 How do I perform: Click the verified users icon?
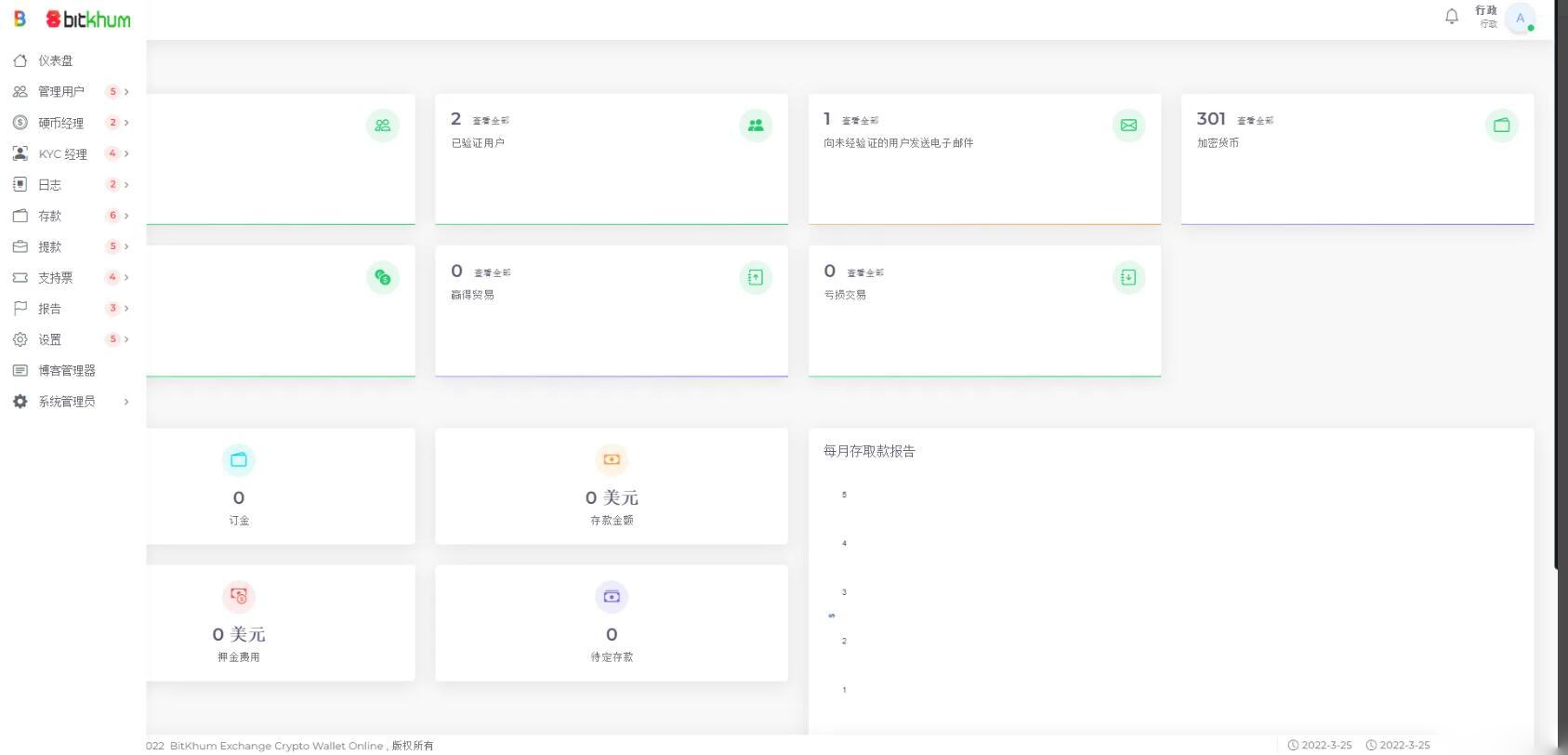[755, 126]
